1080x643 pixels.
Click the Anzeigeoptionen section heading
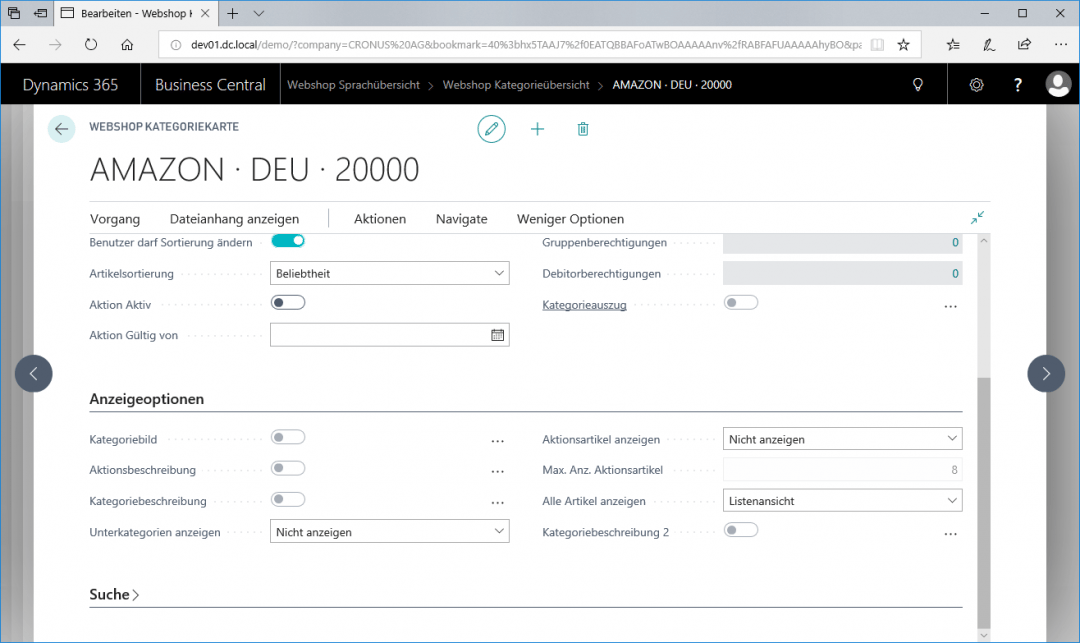[147, 399]
